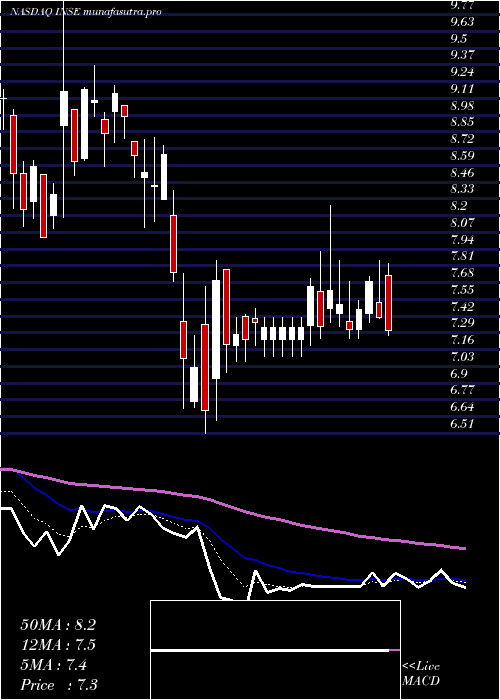Click the 6.64 price axis label
This screenshot has height=700, width=500.
[462, 407]
